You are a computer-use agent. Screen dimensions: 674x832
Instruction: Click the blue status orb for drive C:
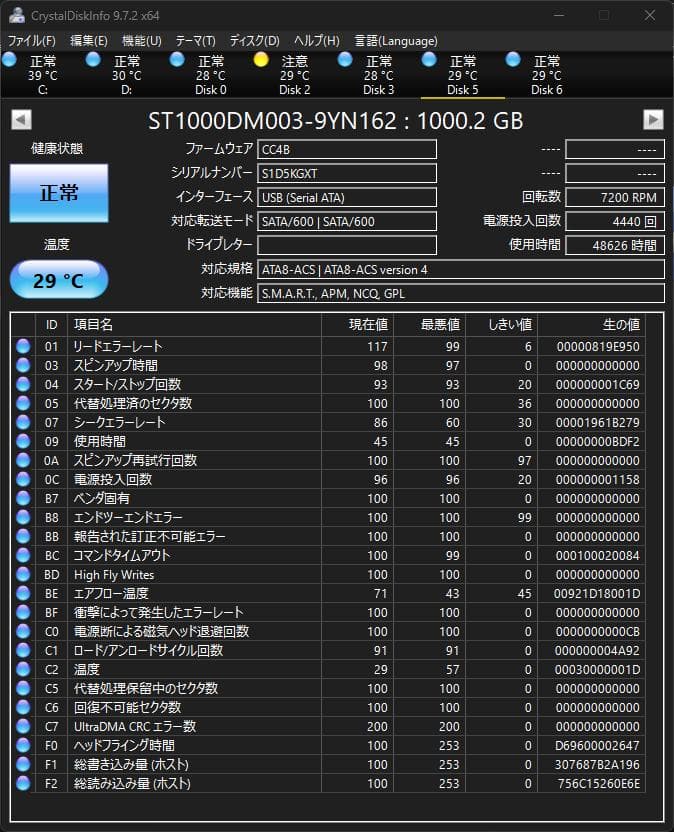point(10,60)
